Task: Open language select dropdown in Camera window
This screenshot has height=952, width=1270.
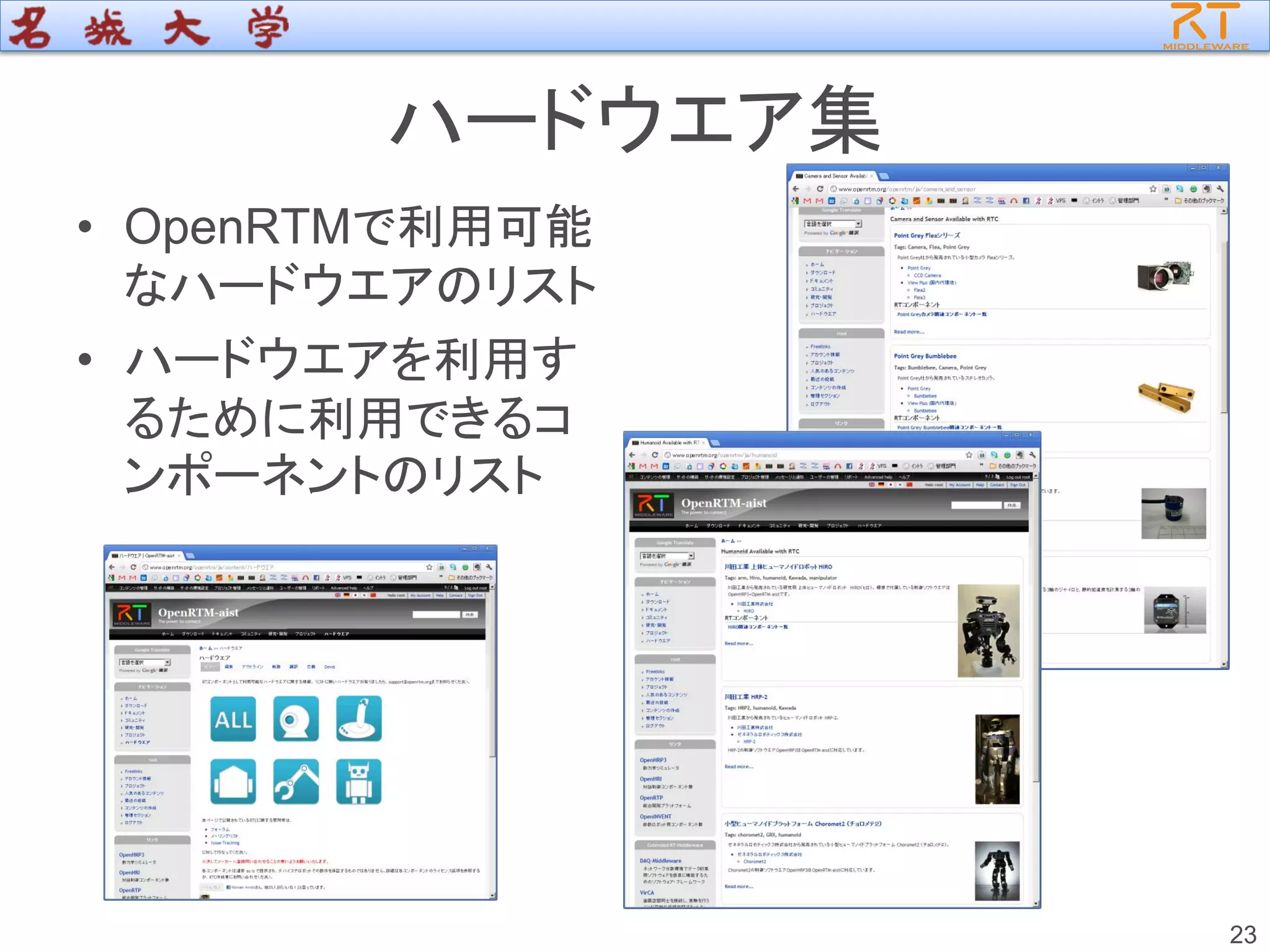Action: [833, 224]
